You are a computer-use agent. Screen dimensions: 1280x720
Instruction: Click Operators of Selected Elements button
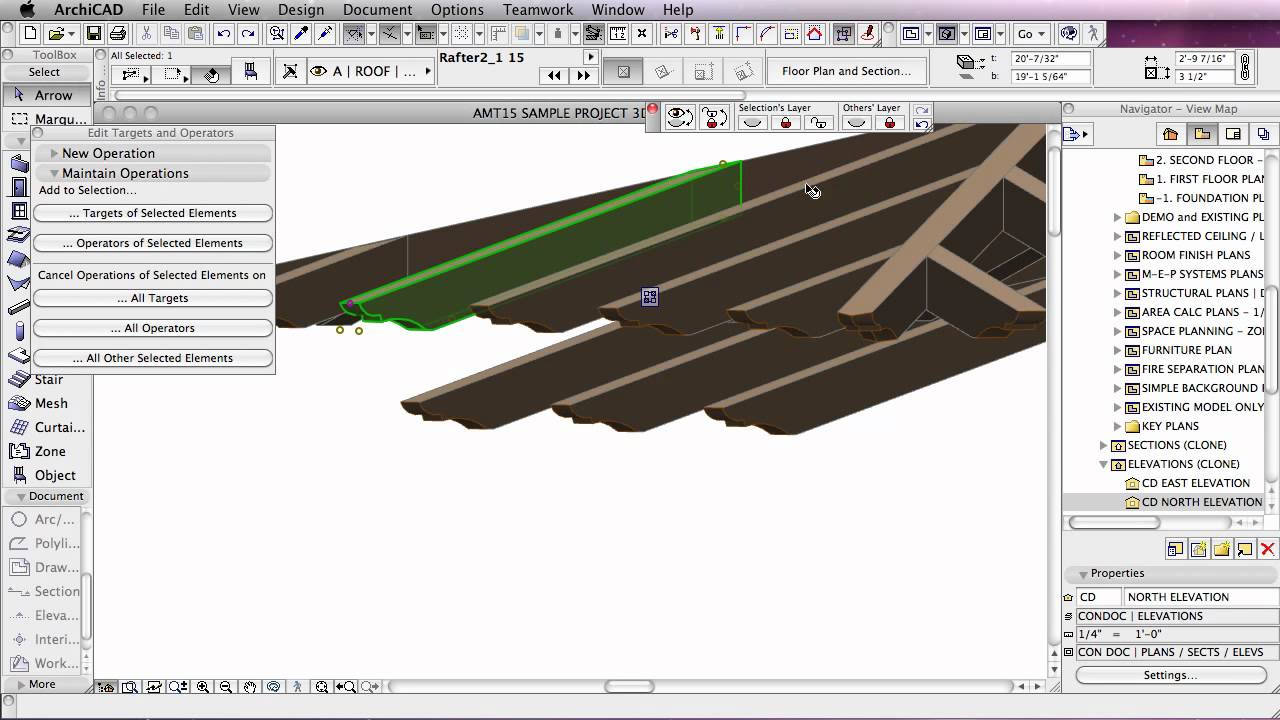pos(153,243)
